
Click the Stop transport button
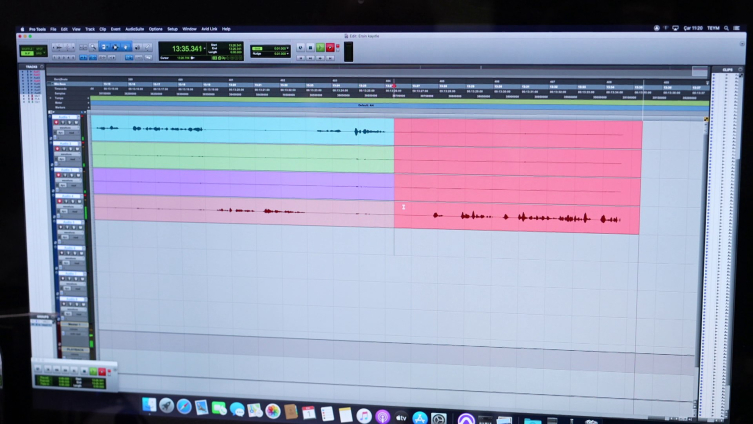click(x=310, y=47)
